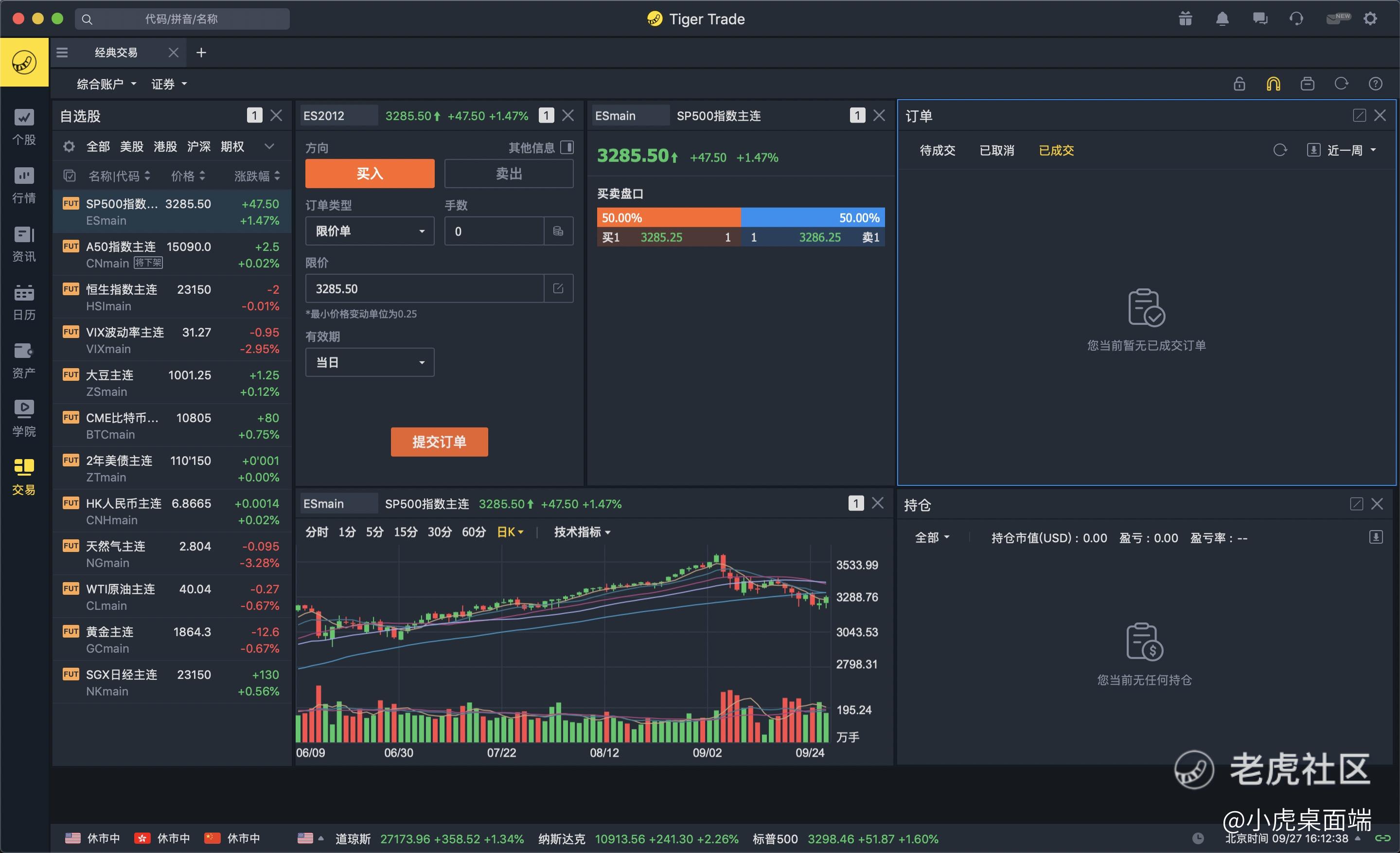Open the 资产 assets sidebar section
Viewport: 1400px width, 853px height.
(x=24, y=361)
